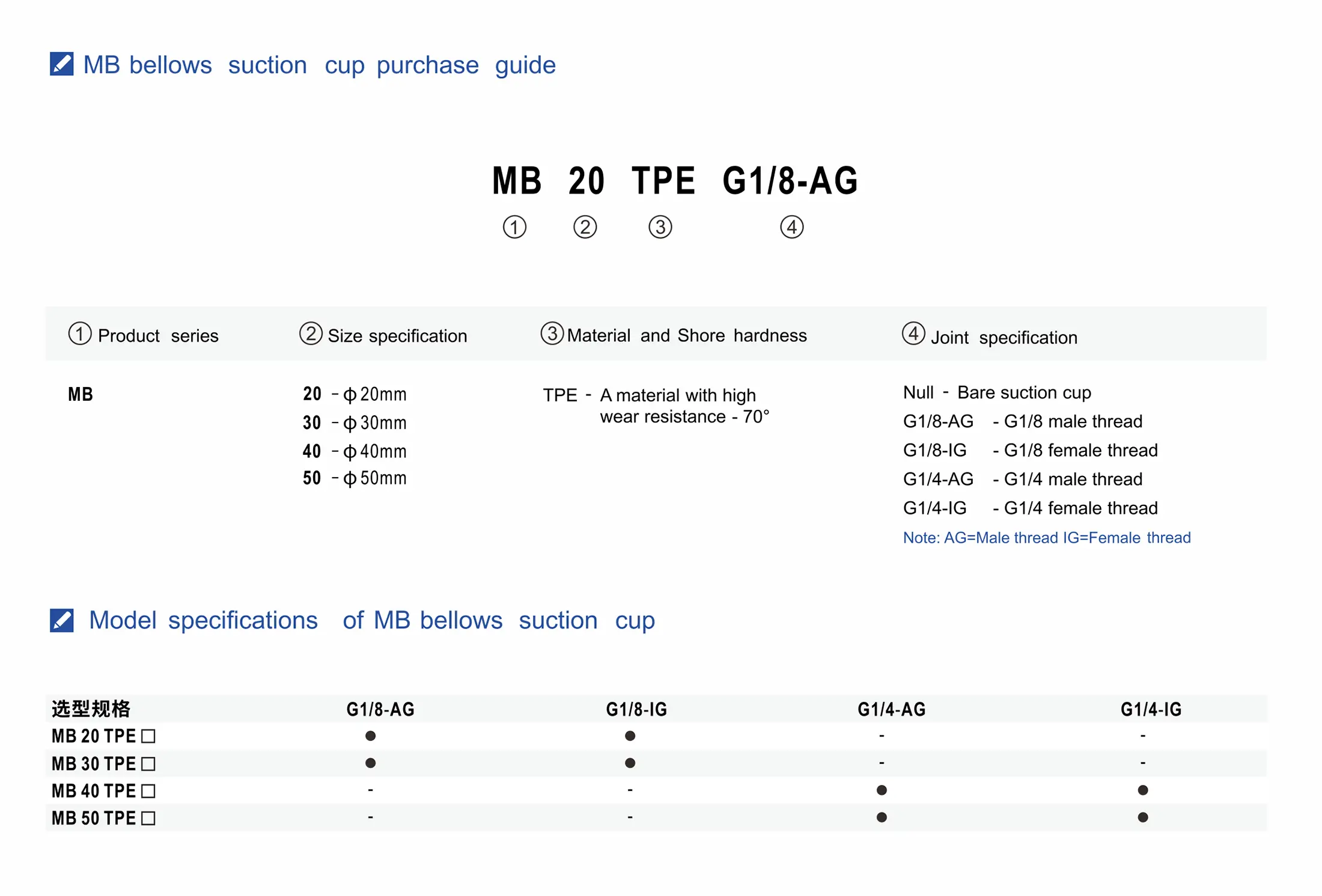Click the Null - Bare suction cup option
The width and height of the screenshot is (1322, 896).
coord(996,392)
